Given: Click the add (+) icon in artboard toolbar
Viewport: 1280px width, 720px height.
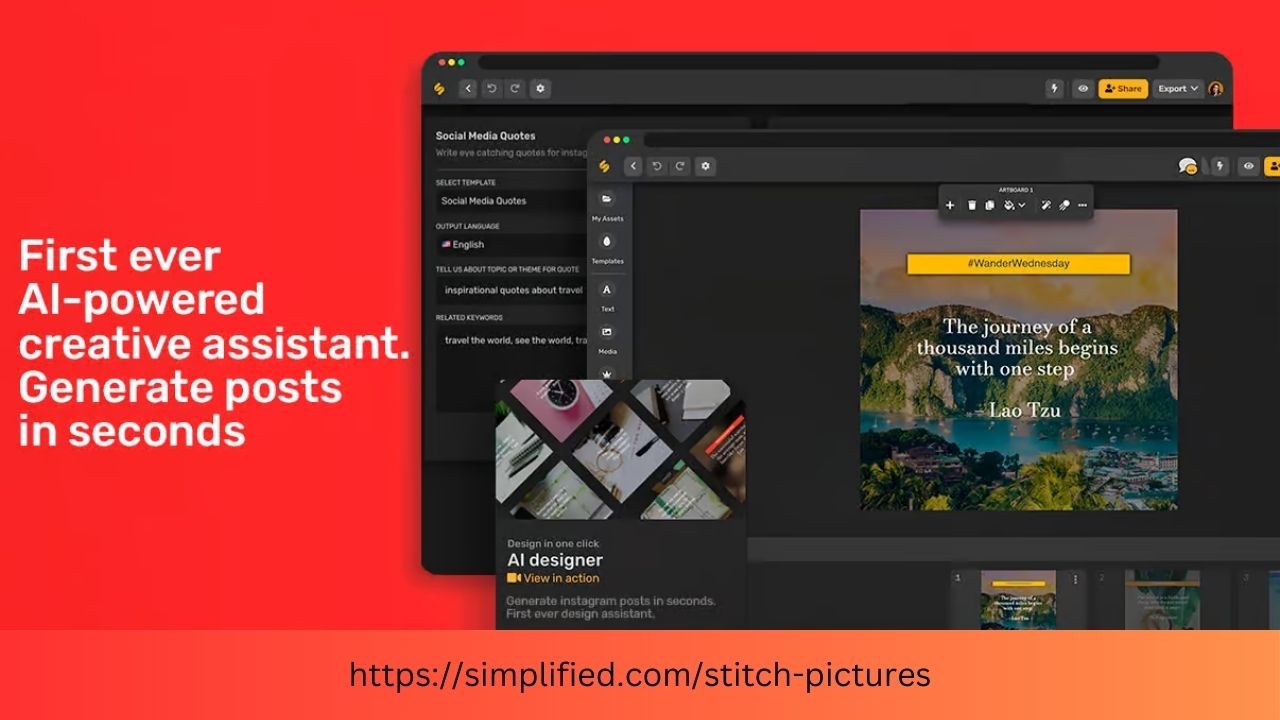Looking at the screenshot, I should (950, 205).
